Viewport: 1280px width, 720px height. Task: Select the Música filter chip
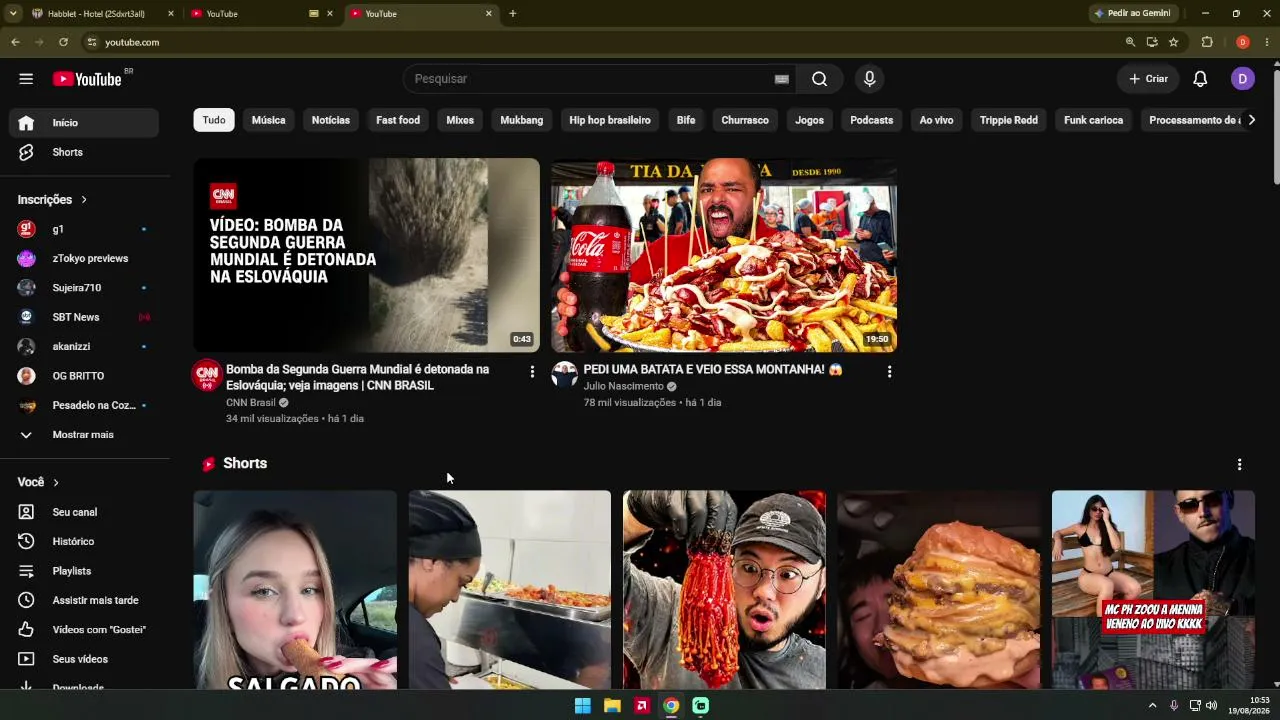coord(268,120)
